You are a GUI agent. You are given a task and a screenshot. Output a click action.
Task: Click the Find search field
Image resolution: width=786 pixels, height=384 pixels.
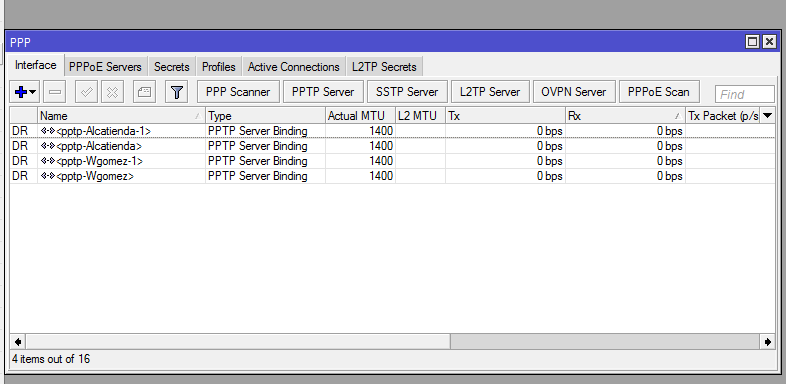745,94
